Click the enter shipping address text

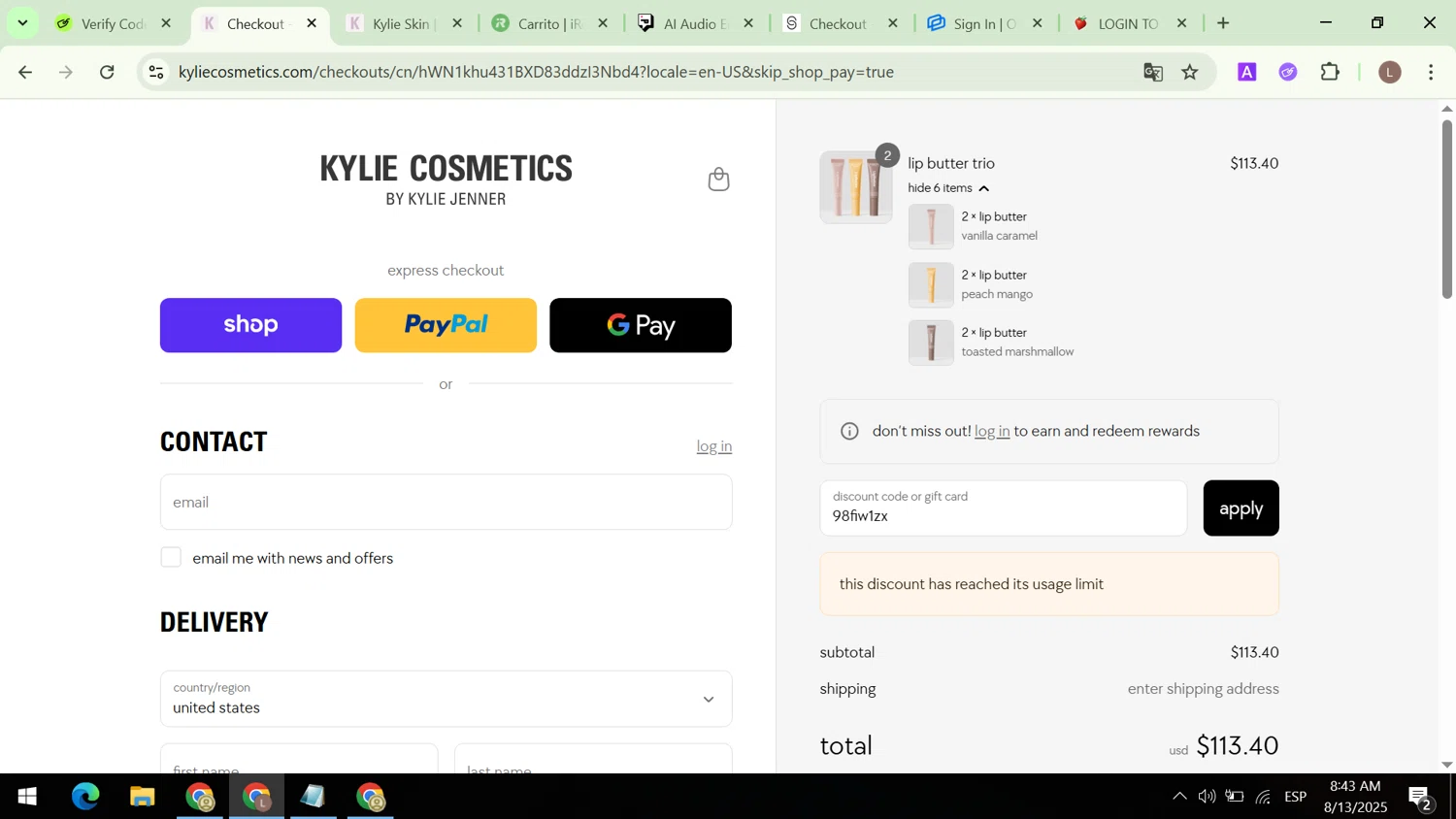[1203, 689]
